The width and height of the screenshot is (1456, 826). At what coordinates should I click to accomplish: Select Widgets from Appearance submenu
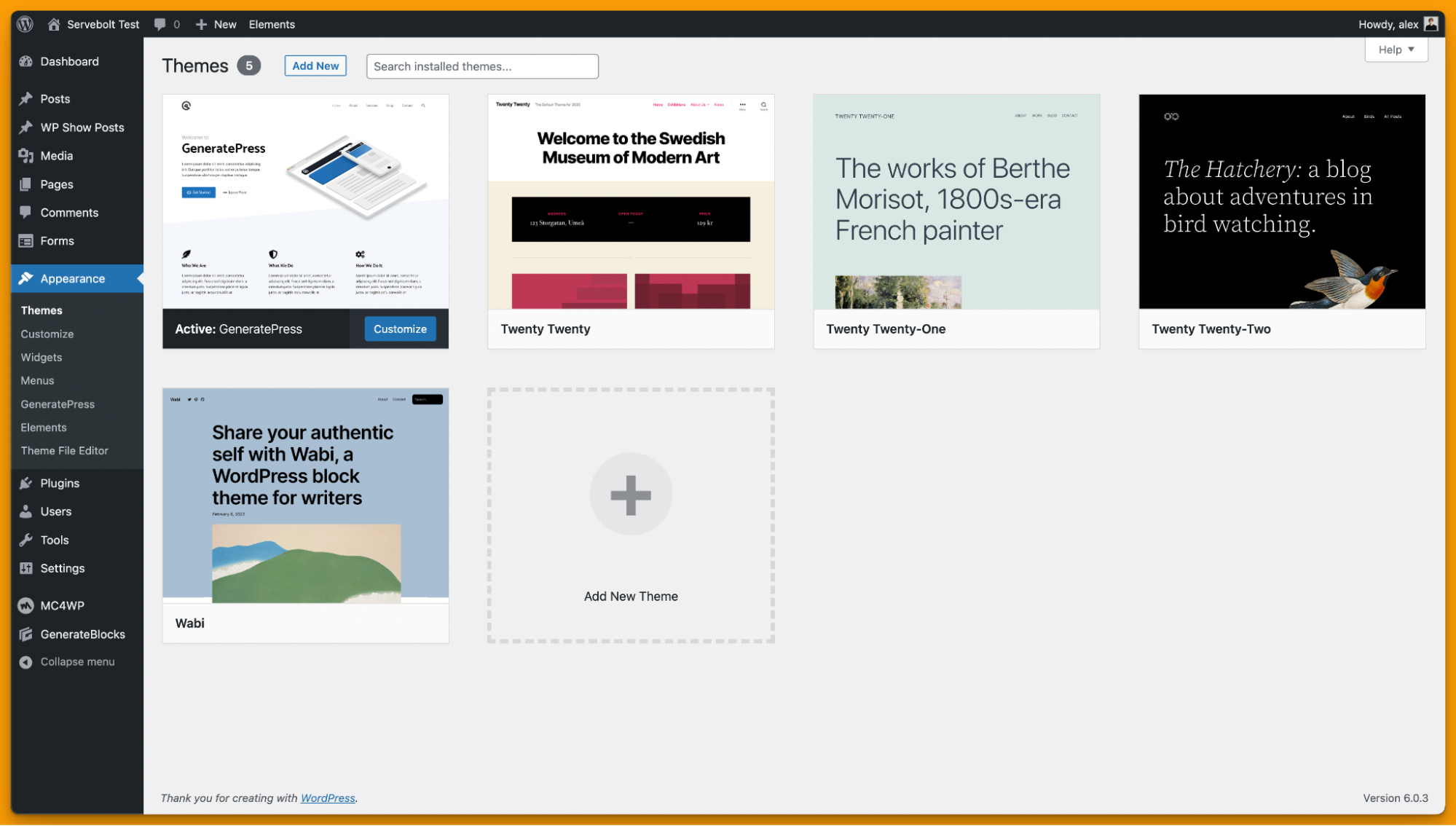click(x=40, y=356)
